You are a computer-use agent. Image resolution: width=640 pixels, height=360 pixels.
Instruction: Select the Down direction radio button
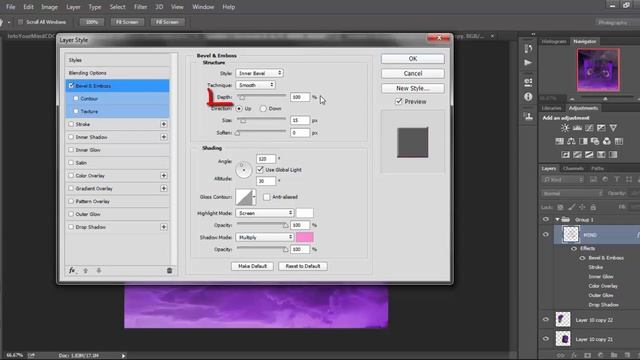click(x=263, y=109)
